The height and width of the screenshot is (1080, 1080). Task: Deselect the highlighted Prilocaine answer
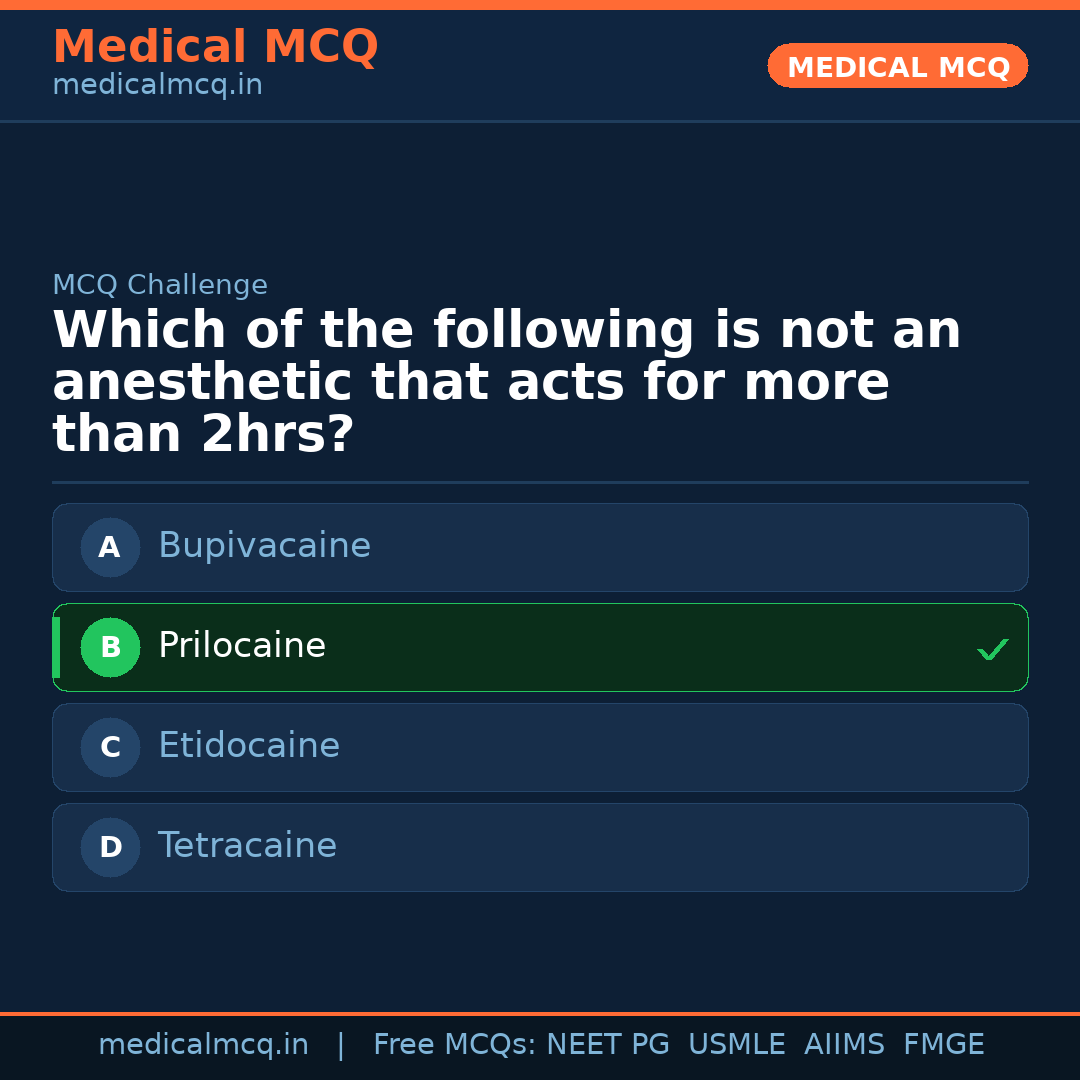540,647
